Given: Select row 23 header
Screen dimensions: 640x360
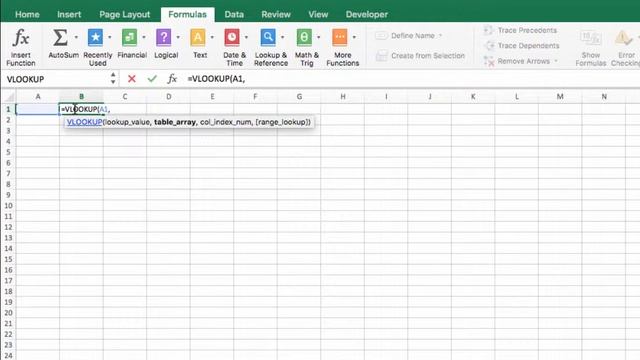Looking at the screenshot, I should coord(8,345).
